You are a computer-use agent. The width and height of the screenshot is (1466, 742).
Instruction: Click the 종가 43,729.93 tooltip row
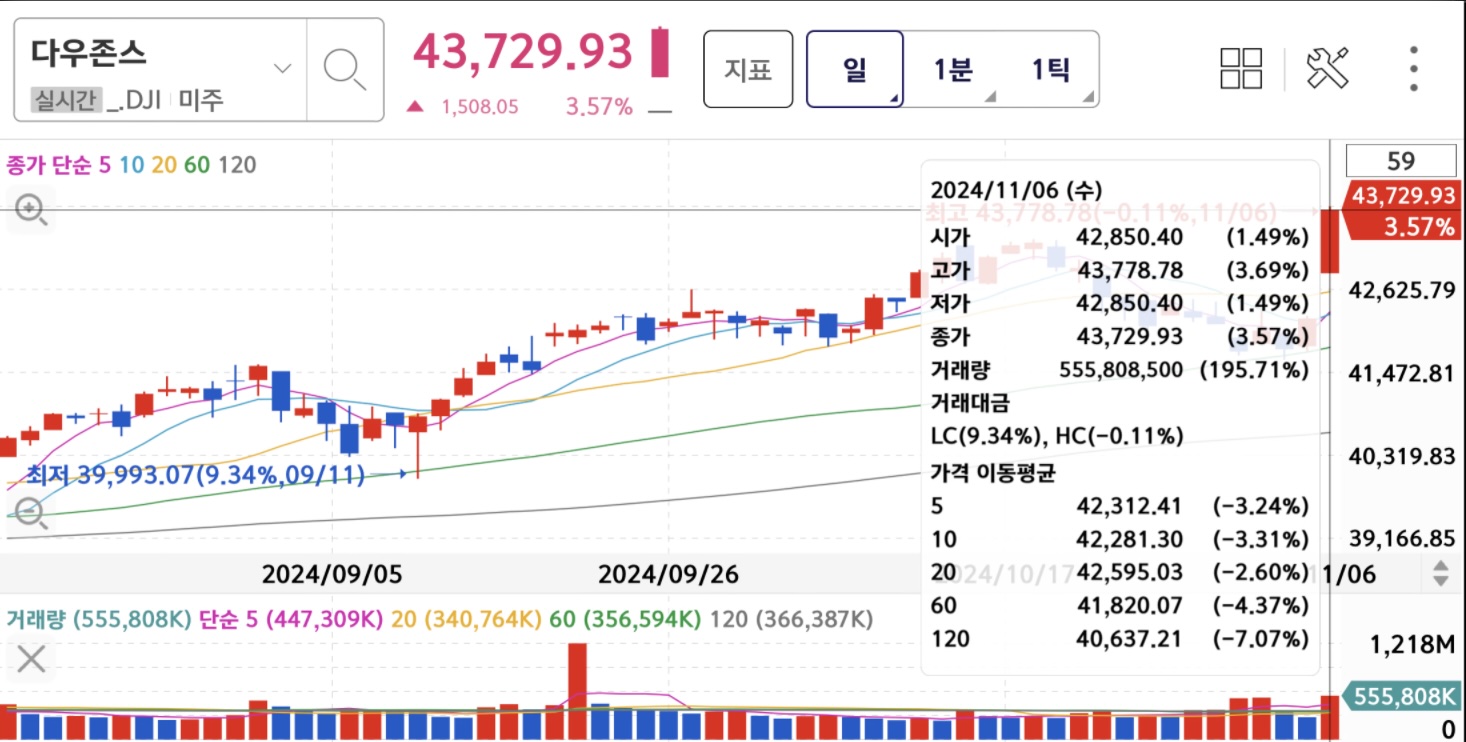(1119, 337)
